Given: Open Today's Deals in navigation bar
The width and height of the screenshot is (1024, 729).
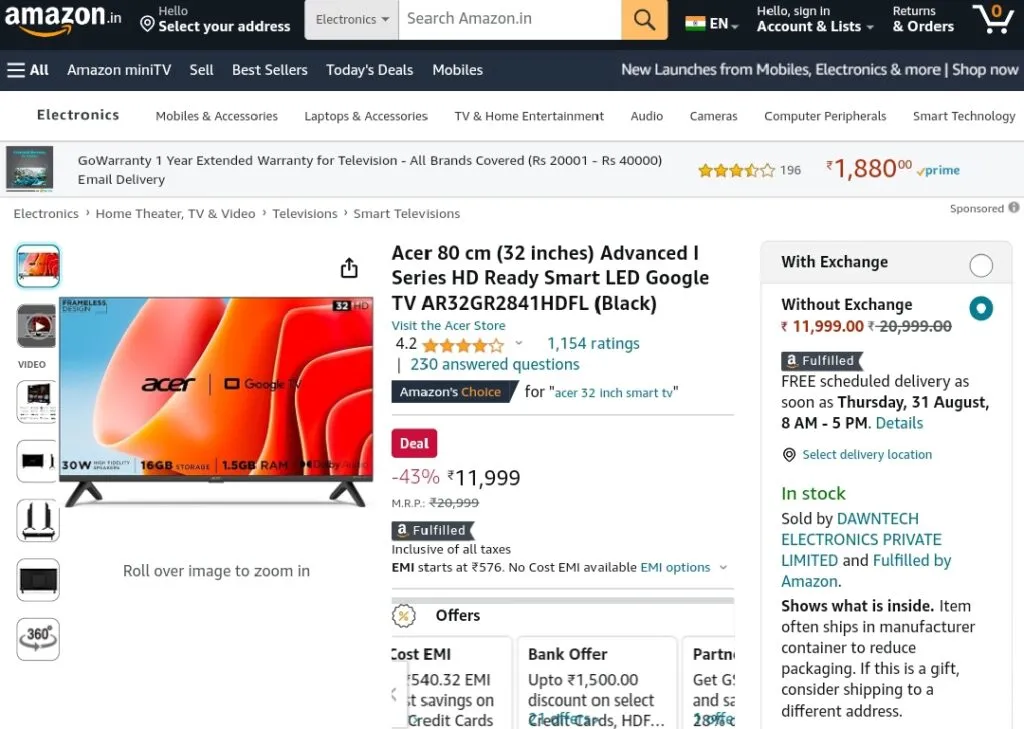Looking at the screenshot, I should click(370, 70).
